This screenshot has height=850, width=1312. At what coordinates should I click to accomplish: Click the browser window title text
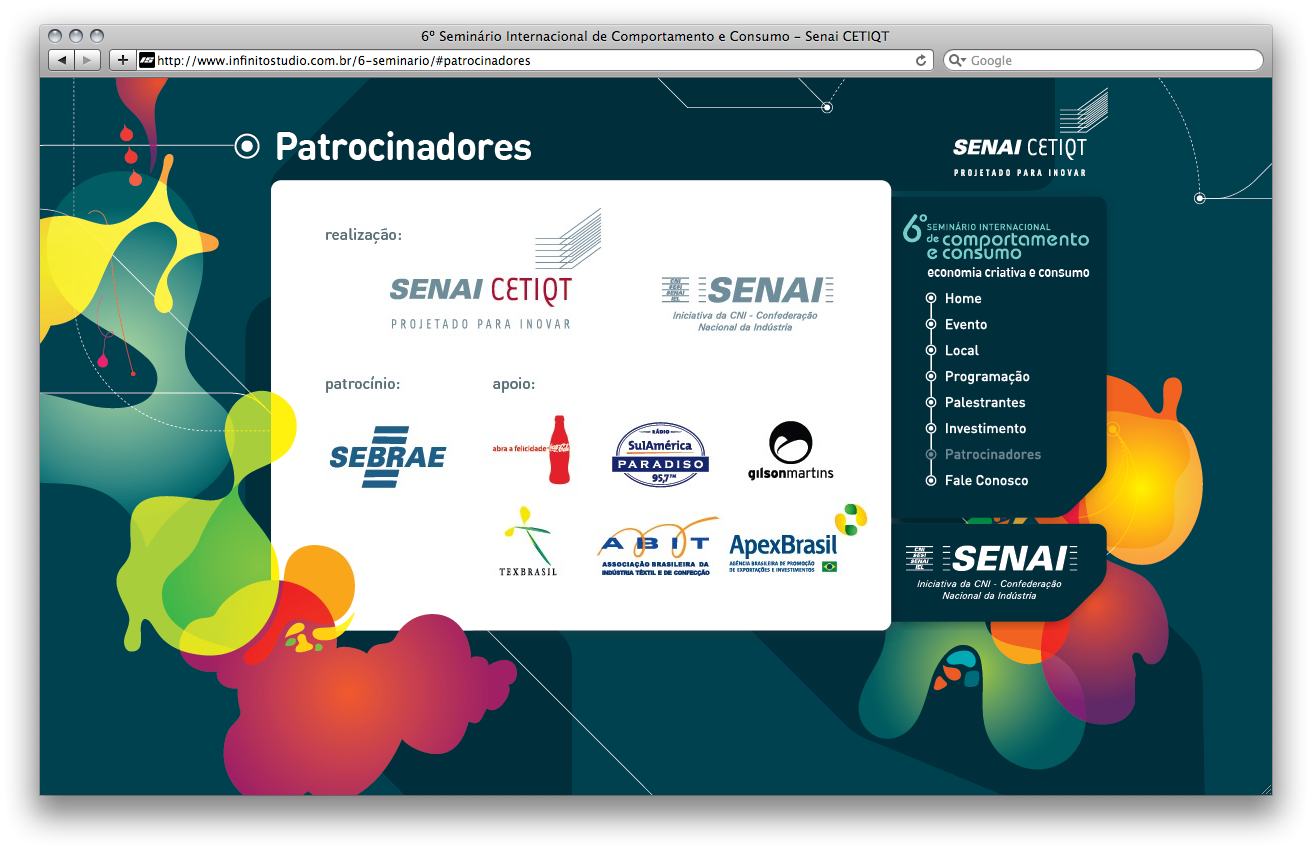click(x=655, y=36)
